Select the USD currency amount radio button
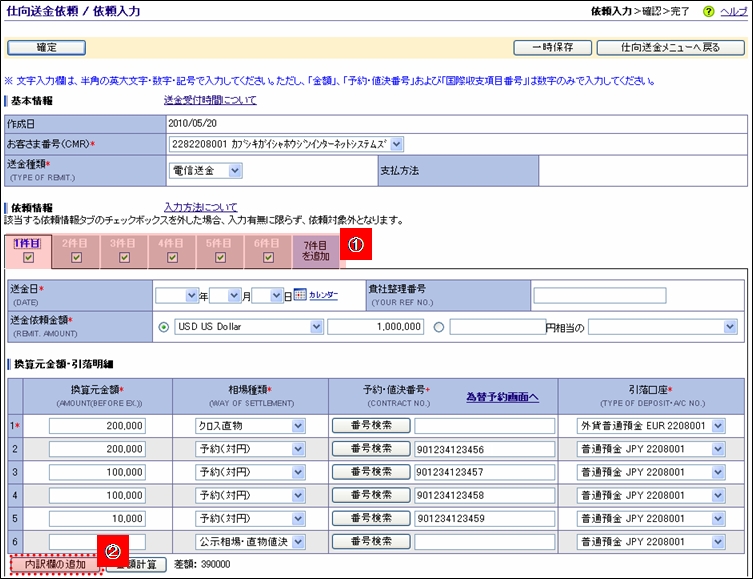Screen dimensions: 753x579 coord(164,327)
